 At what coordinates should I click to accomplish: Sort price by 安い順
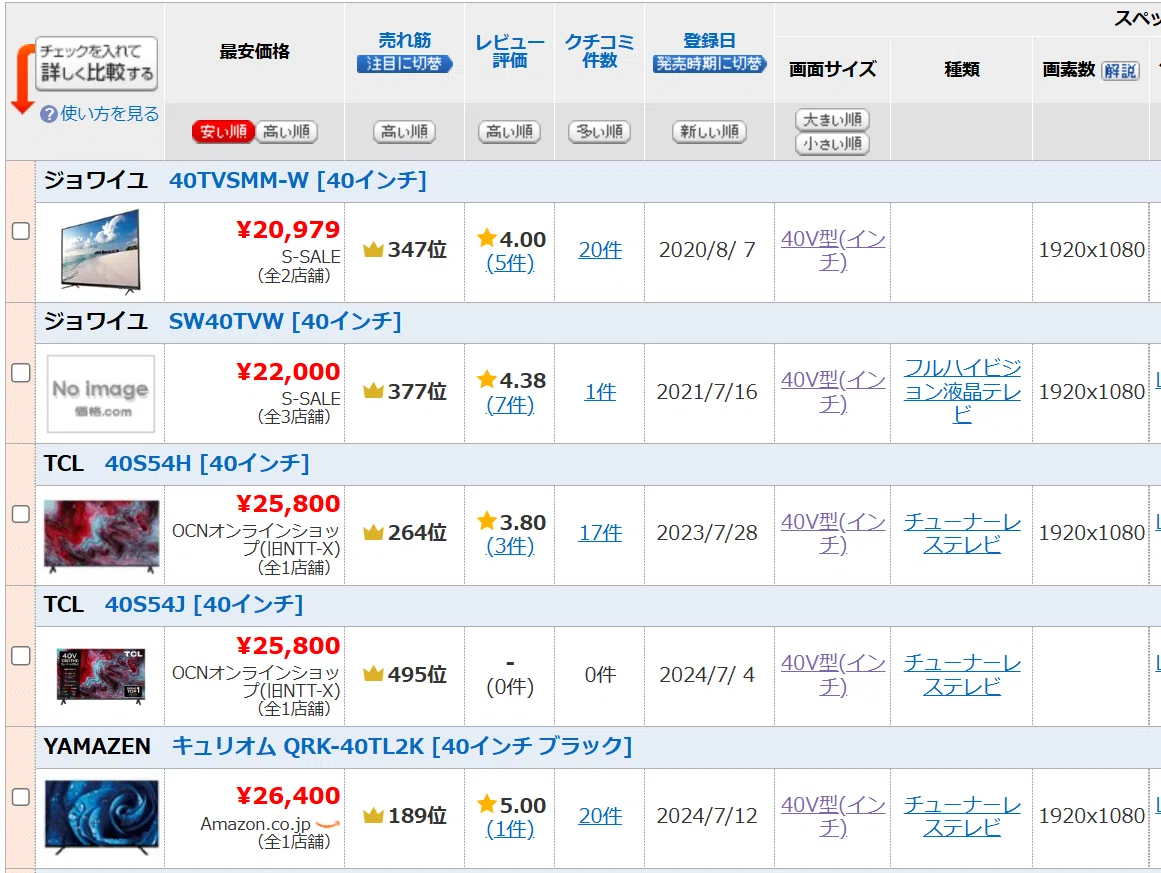click(x=223, y=132)
